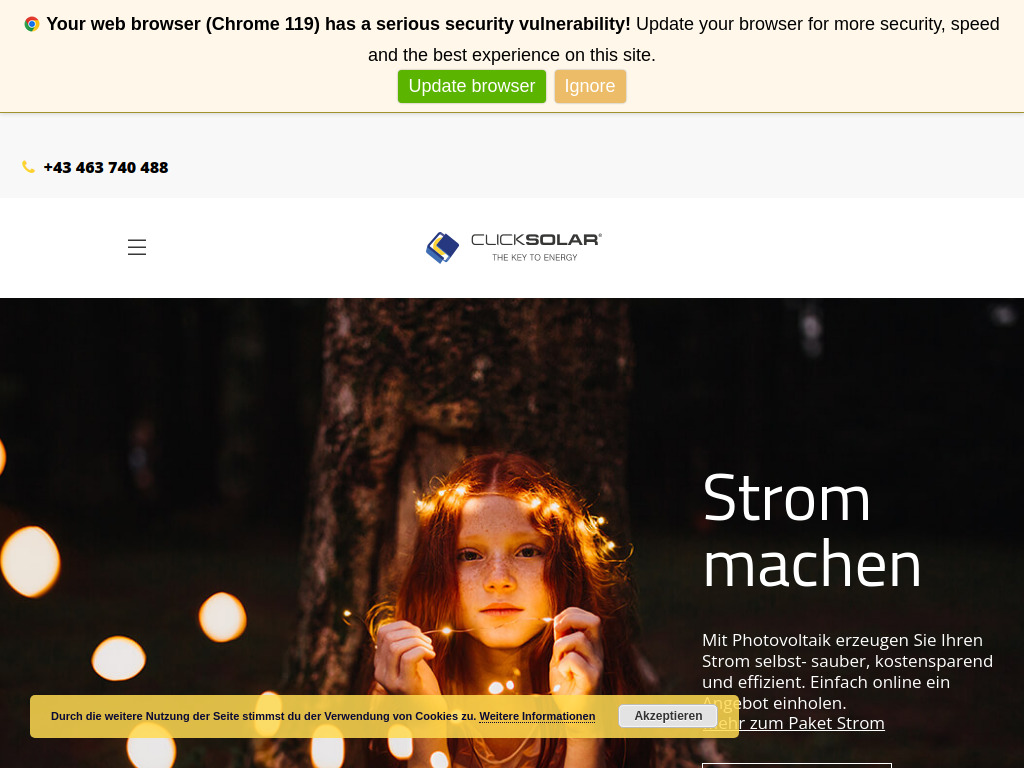
Task: Click the 'THE KEY TO ENERGY' tagline logo
Action: click(x=533, y=257)
